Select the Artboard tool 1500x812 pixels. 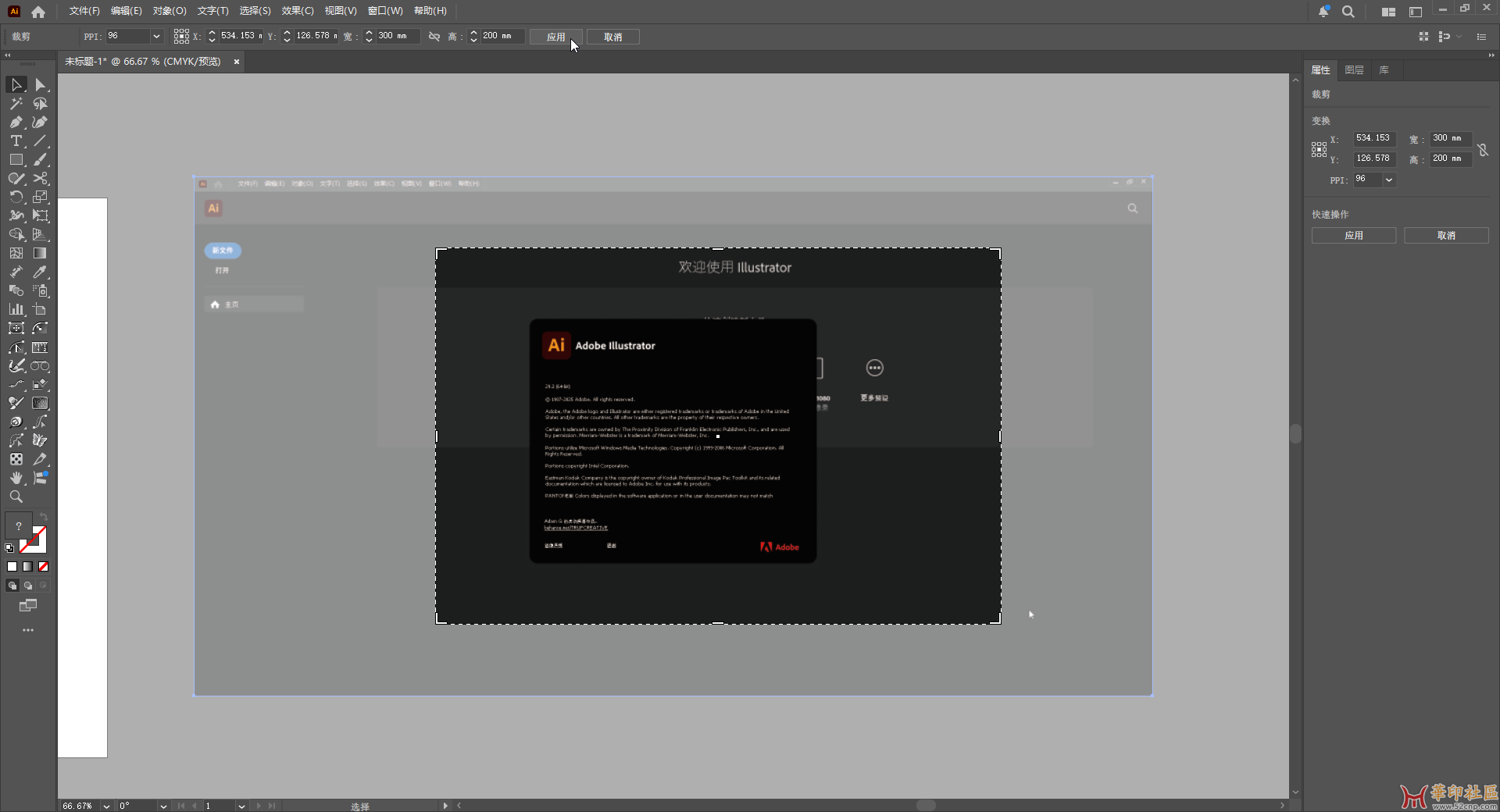click(x=41, y=309)
